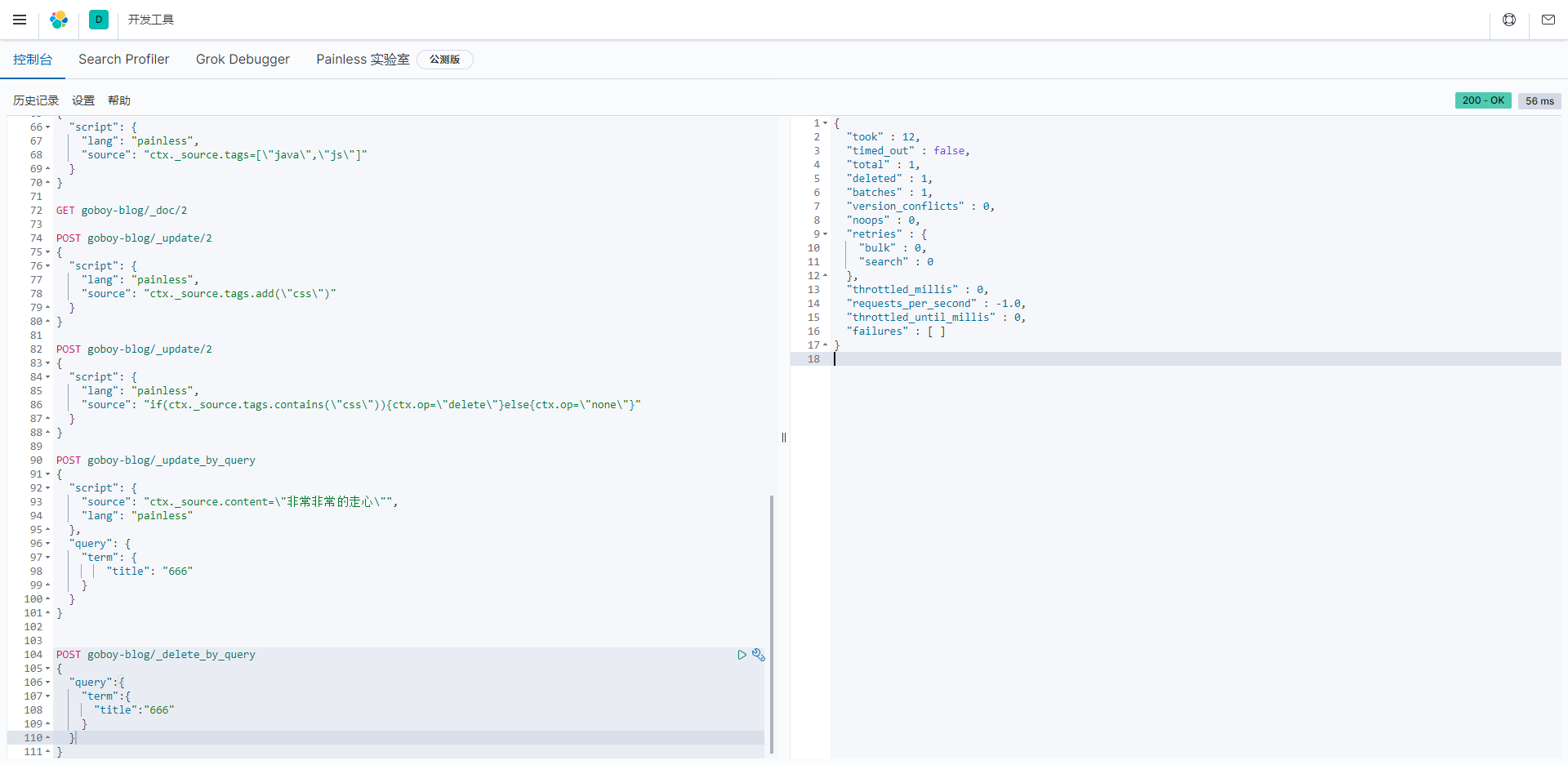Image resolution: width=1568 pixels, height=765 pixels.
Task: Fold the script block at line 84
Action: [x=47, y=377]
